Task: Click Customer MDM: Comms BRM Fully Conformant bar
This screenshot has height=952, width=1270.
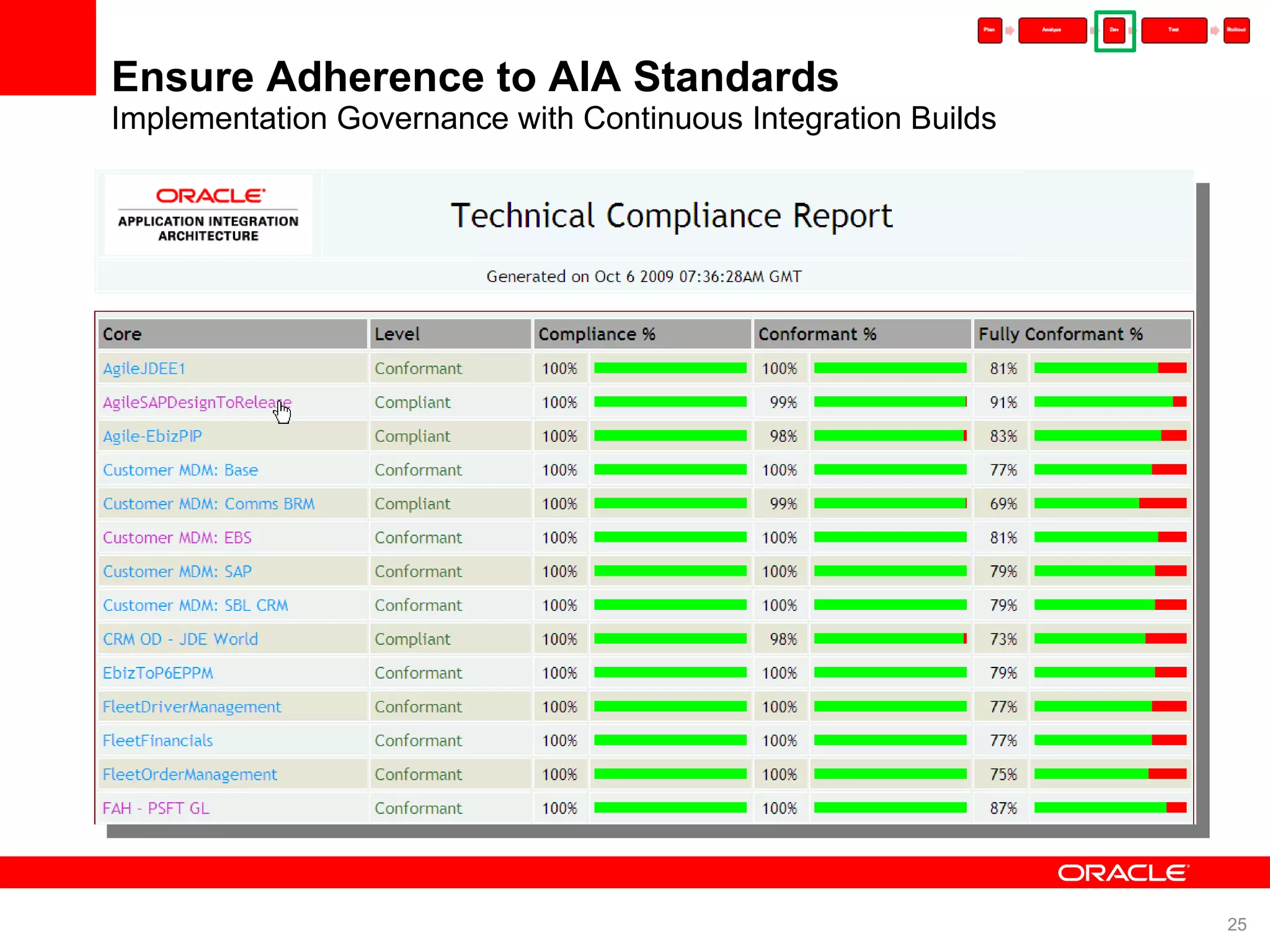Action: [1110, 503]
